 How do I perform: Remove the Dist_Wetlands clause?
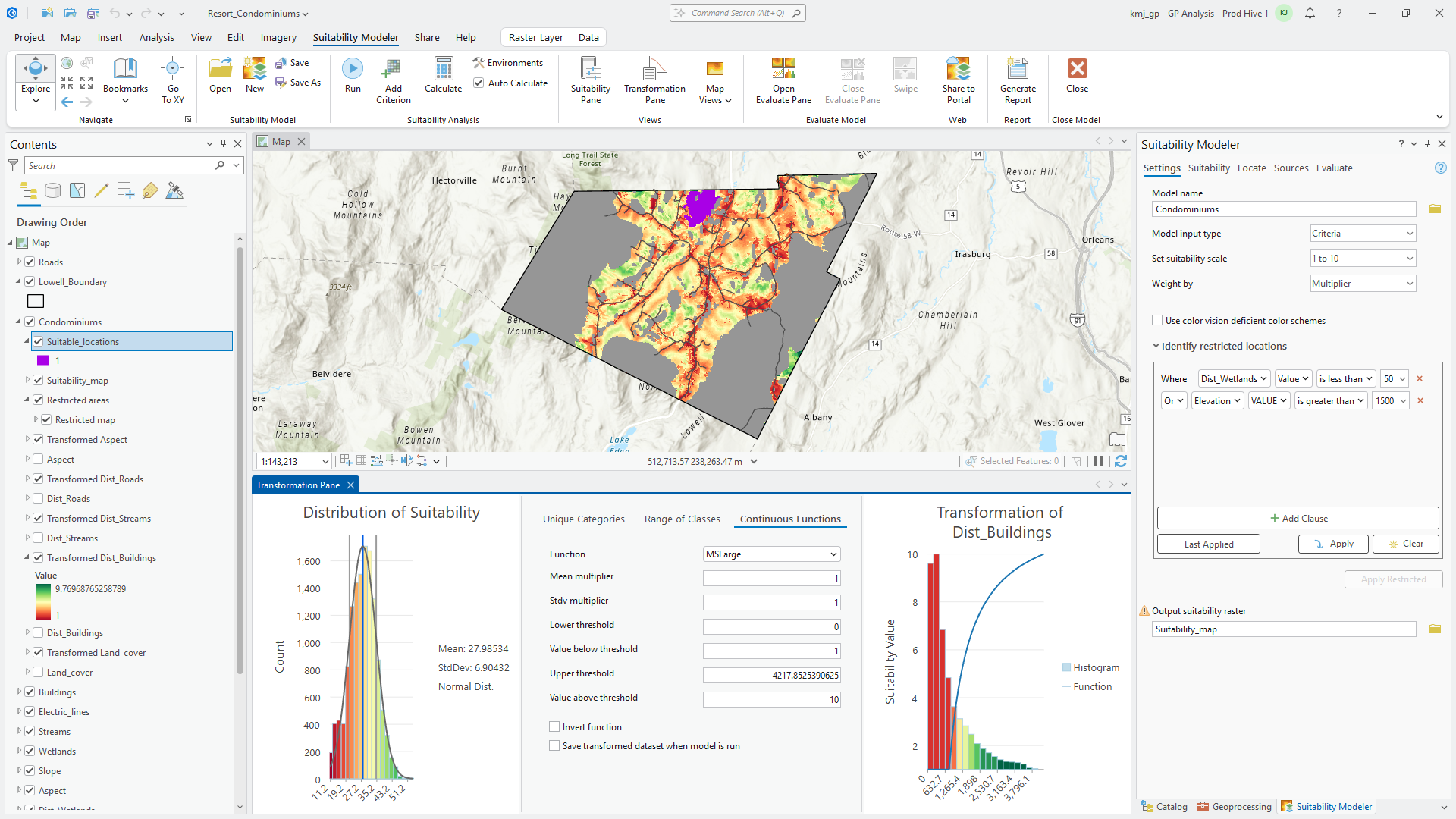1420,378
